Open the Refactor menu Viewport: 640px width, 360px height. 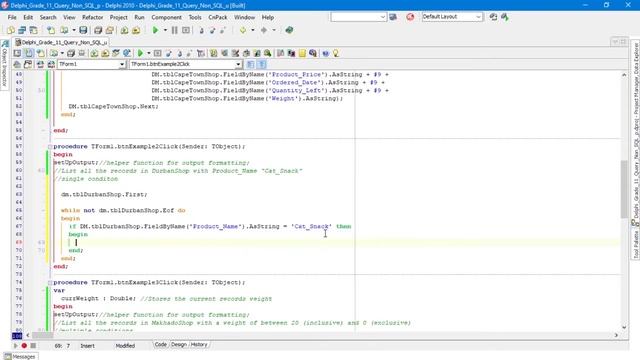pos(92,17)
